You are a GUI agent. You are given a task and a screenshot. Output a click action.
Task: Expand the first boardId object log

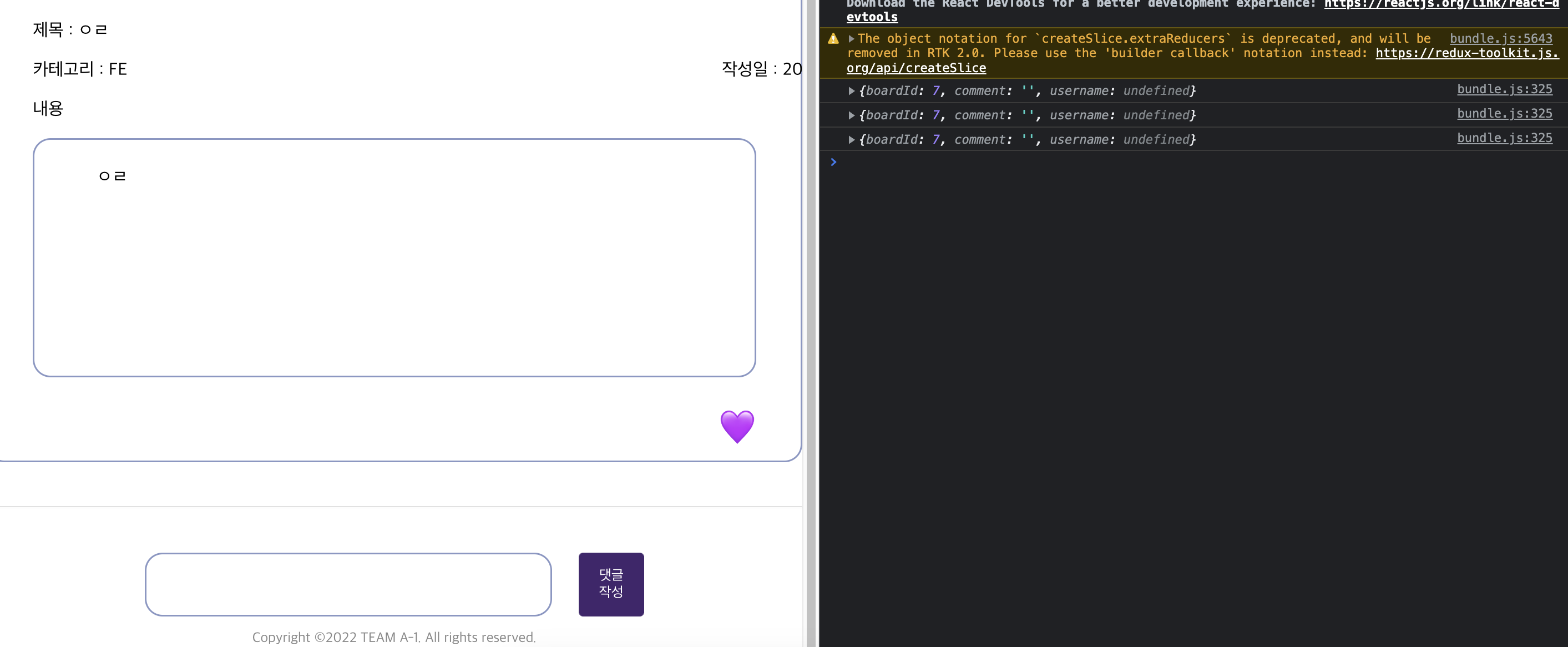851,90
